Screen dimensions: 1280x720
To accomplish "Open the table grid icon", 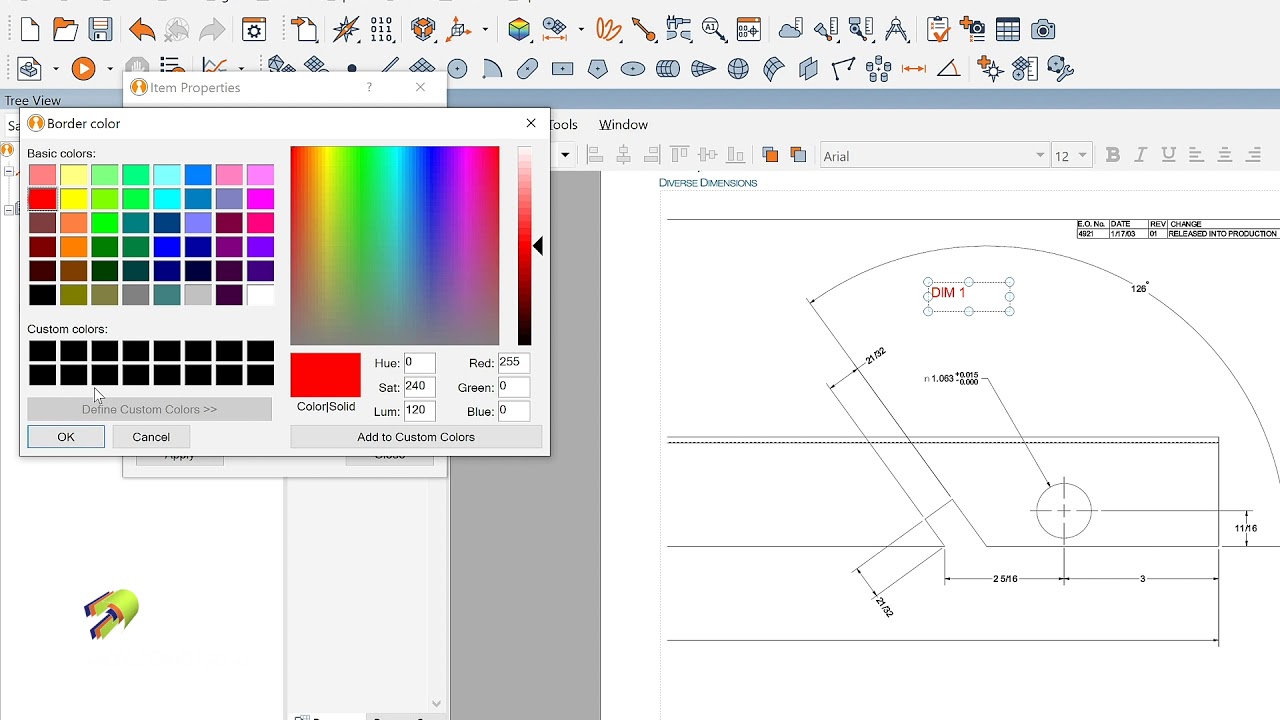I will click(x=1007, y=30).
